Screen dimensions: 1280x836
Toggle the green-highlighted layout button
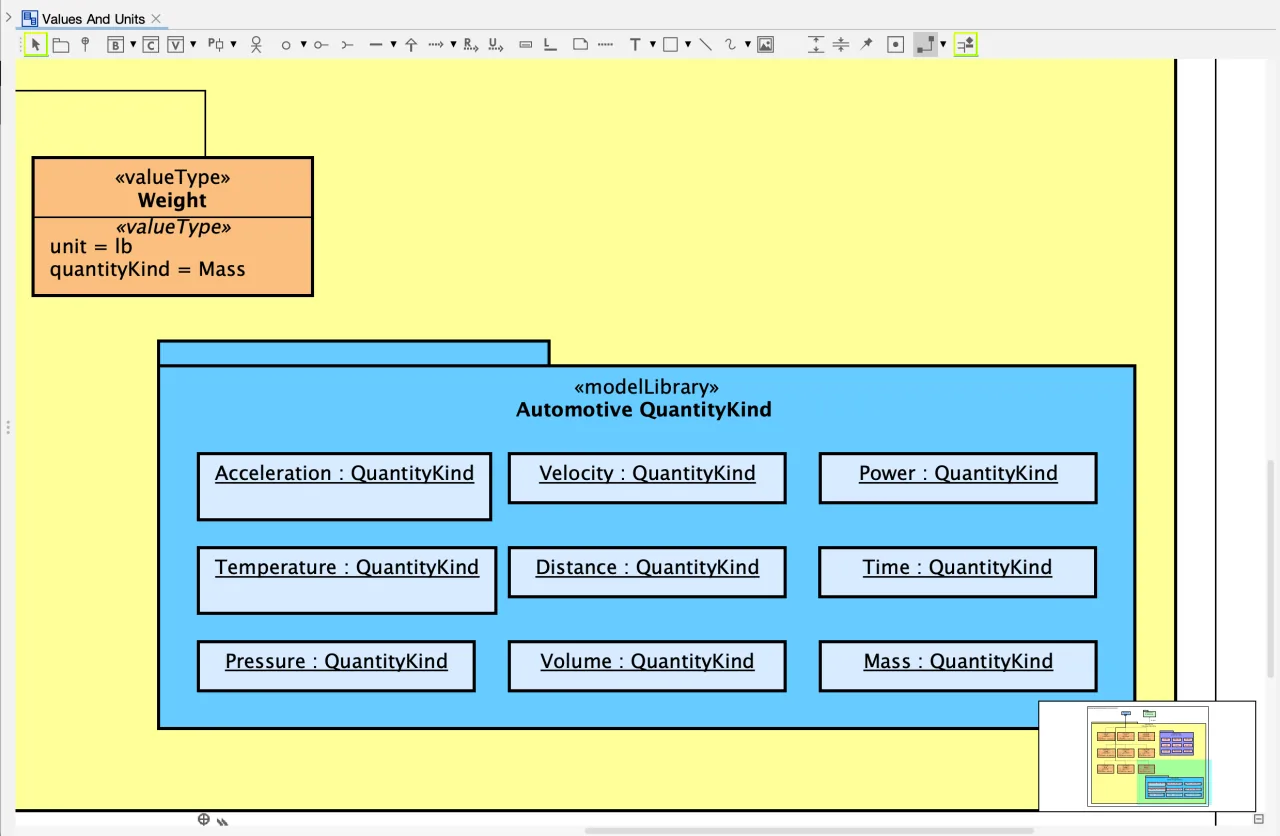pos(965,45)
